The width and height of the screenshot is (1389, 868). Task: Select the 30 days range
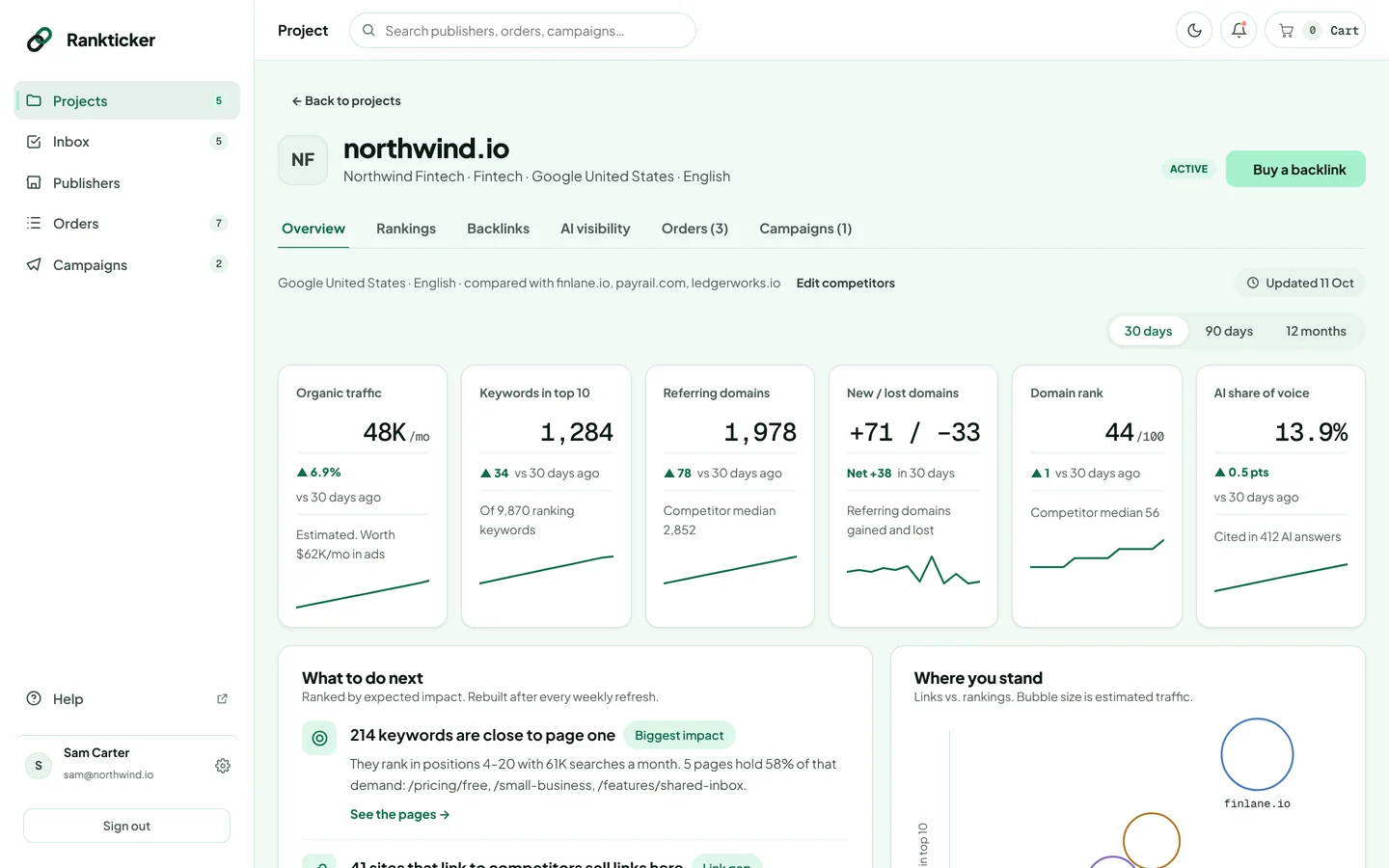click(x=1148, y=331)
